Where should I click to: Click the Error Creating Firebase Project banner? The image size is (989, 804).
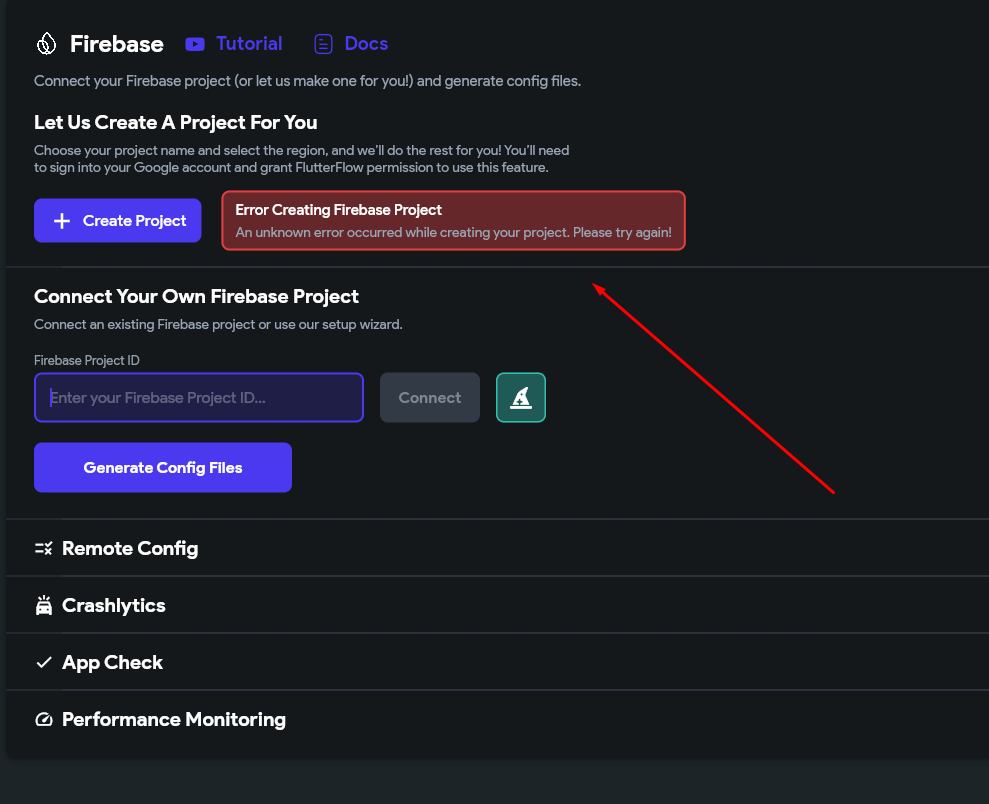[x=454, y=221]
